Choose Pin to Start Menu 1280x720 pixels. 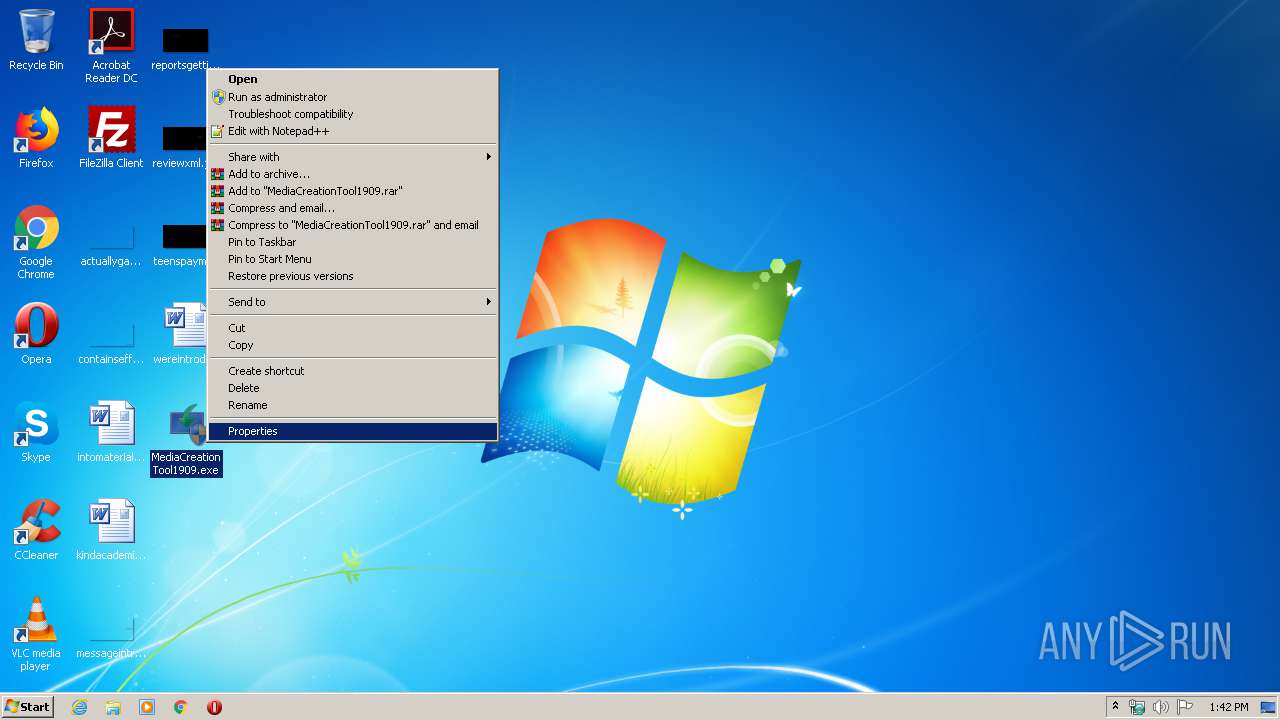click(352, 259)
